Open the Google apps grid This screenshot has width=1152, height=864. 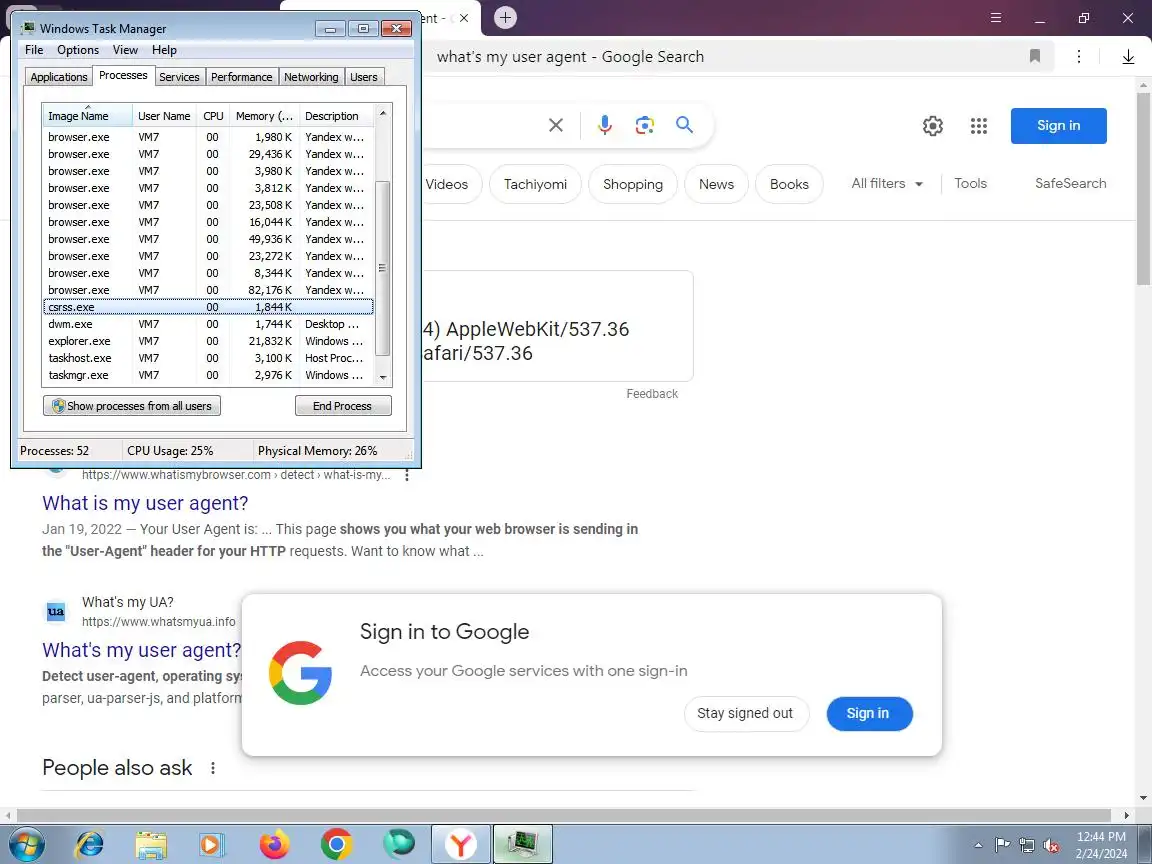tap(979, 126)
